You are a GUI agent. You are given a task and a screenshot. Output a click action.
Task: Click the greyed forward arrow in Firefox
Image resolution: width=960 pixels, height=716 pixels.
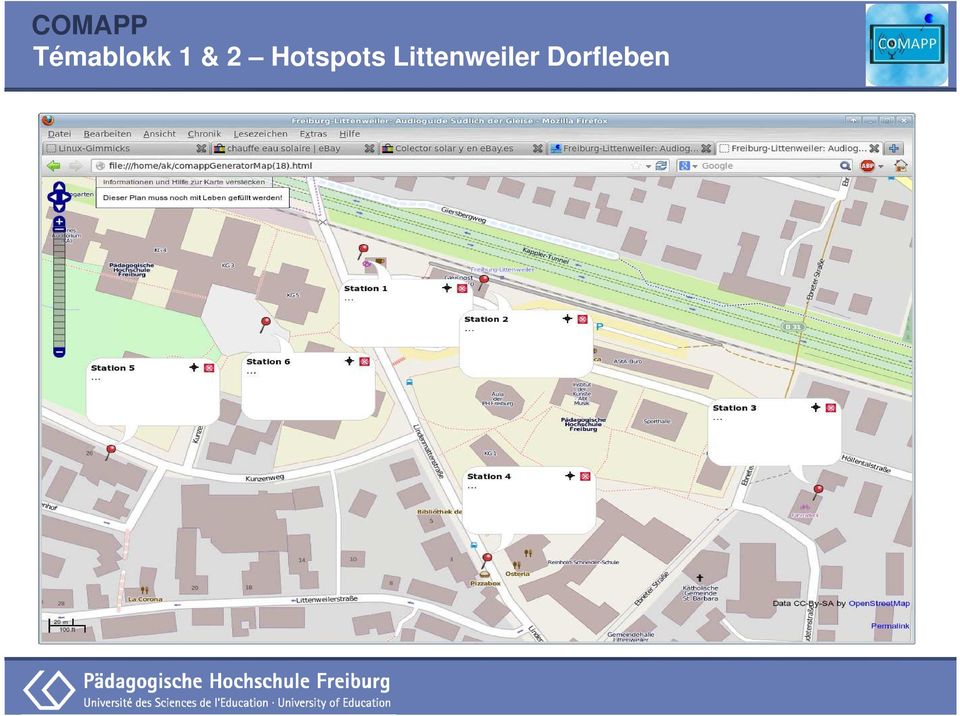coord(75,166)
